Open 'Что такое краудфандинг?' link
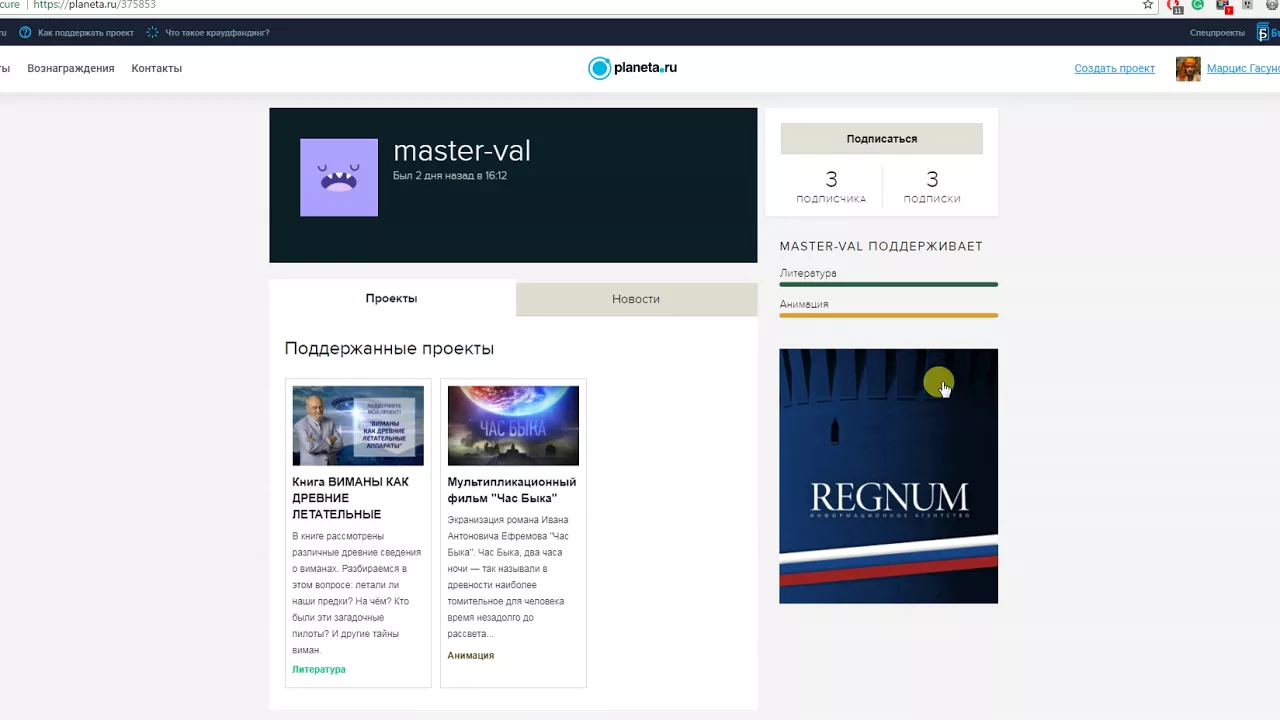This screenshot has height=720, width=1280. 217,33
